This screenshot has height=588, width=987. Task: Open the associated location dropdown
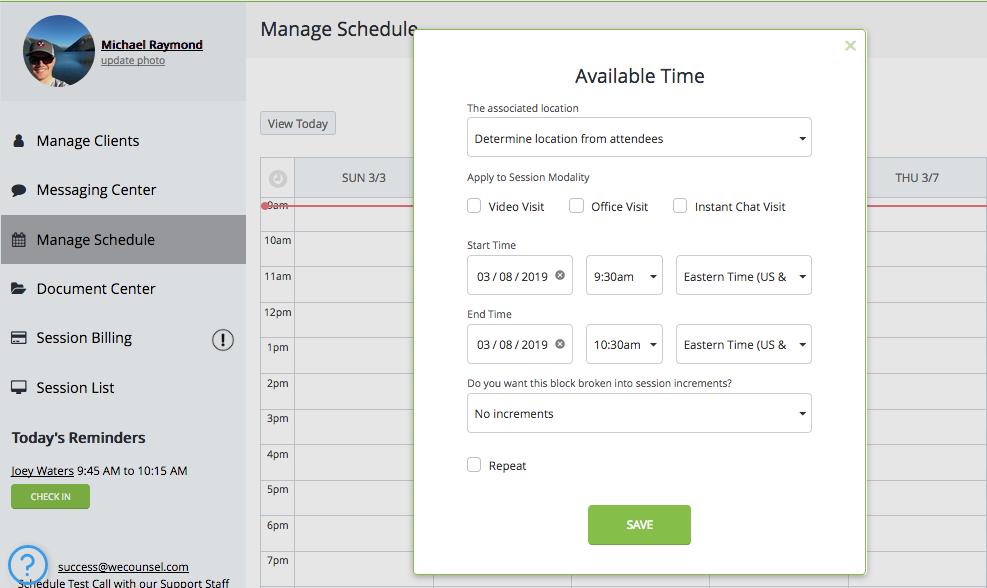coord(639,138)
